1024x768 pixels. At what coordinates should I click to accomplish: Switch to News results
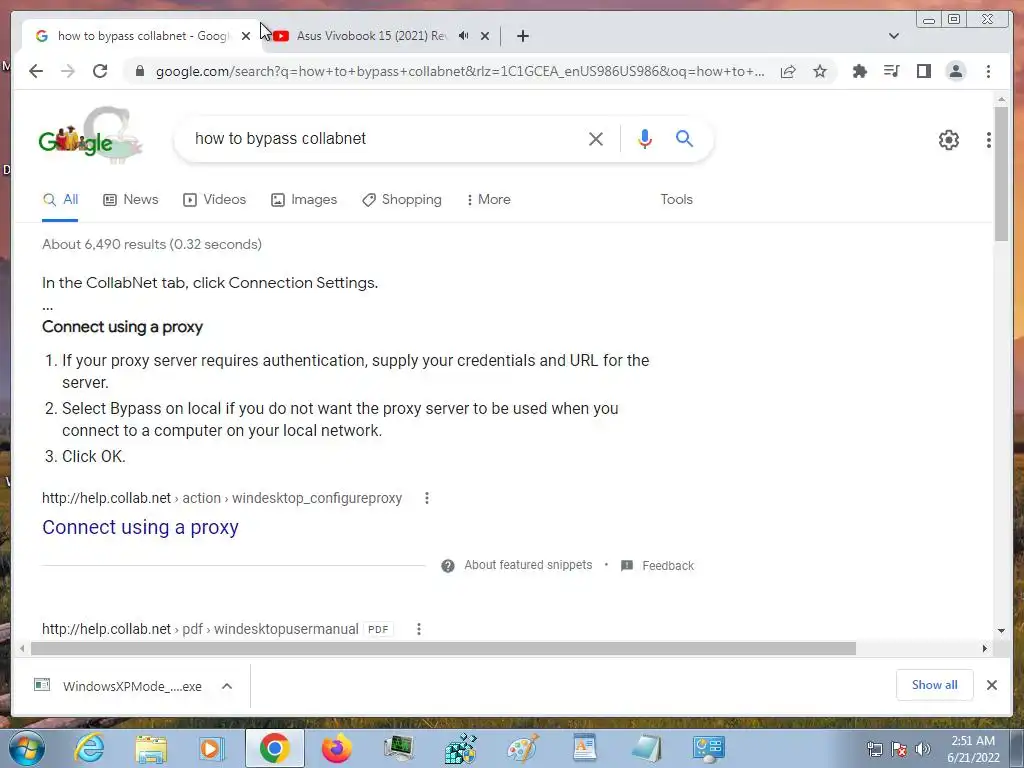[131, 200]
